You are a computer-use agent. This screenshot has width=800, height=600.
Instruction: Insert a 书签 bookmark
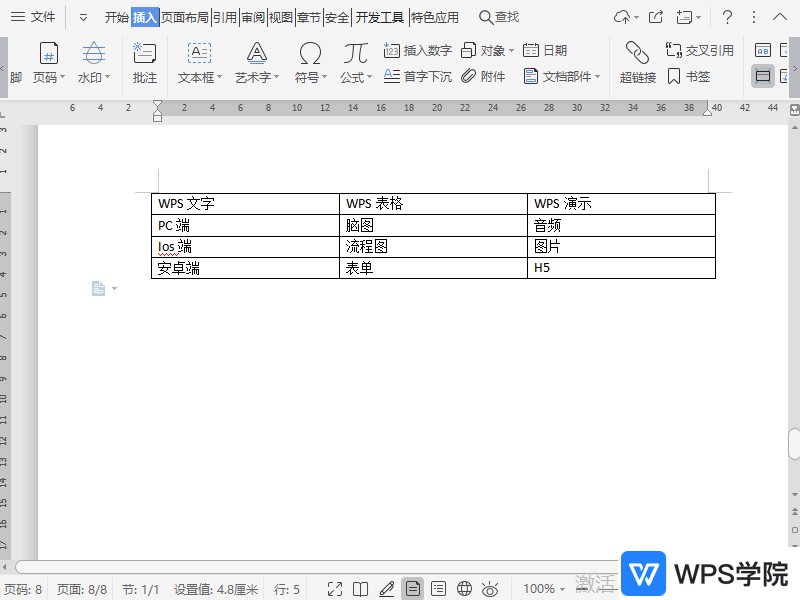click(689, 77)
